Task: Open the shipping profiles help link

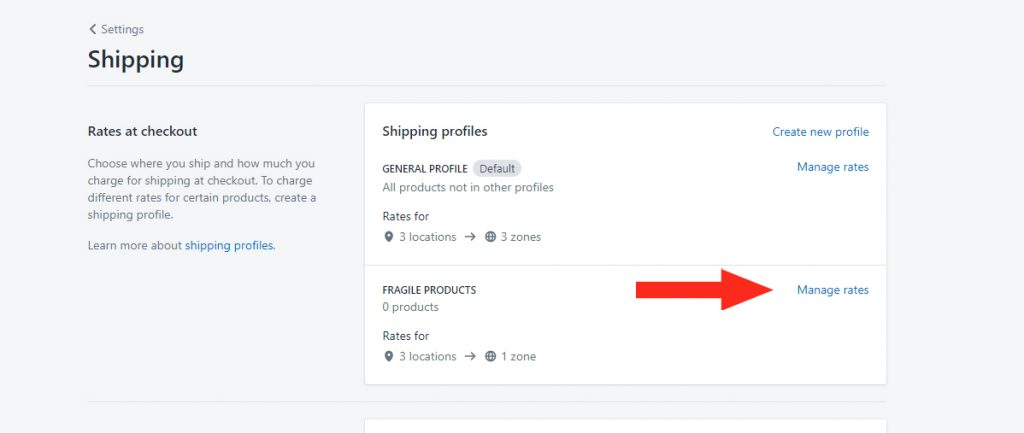Action: point(229,245)
